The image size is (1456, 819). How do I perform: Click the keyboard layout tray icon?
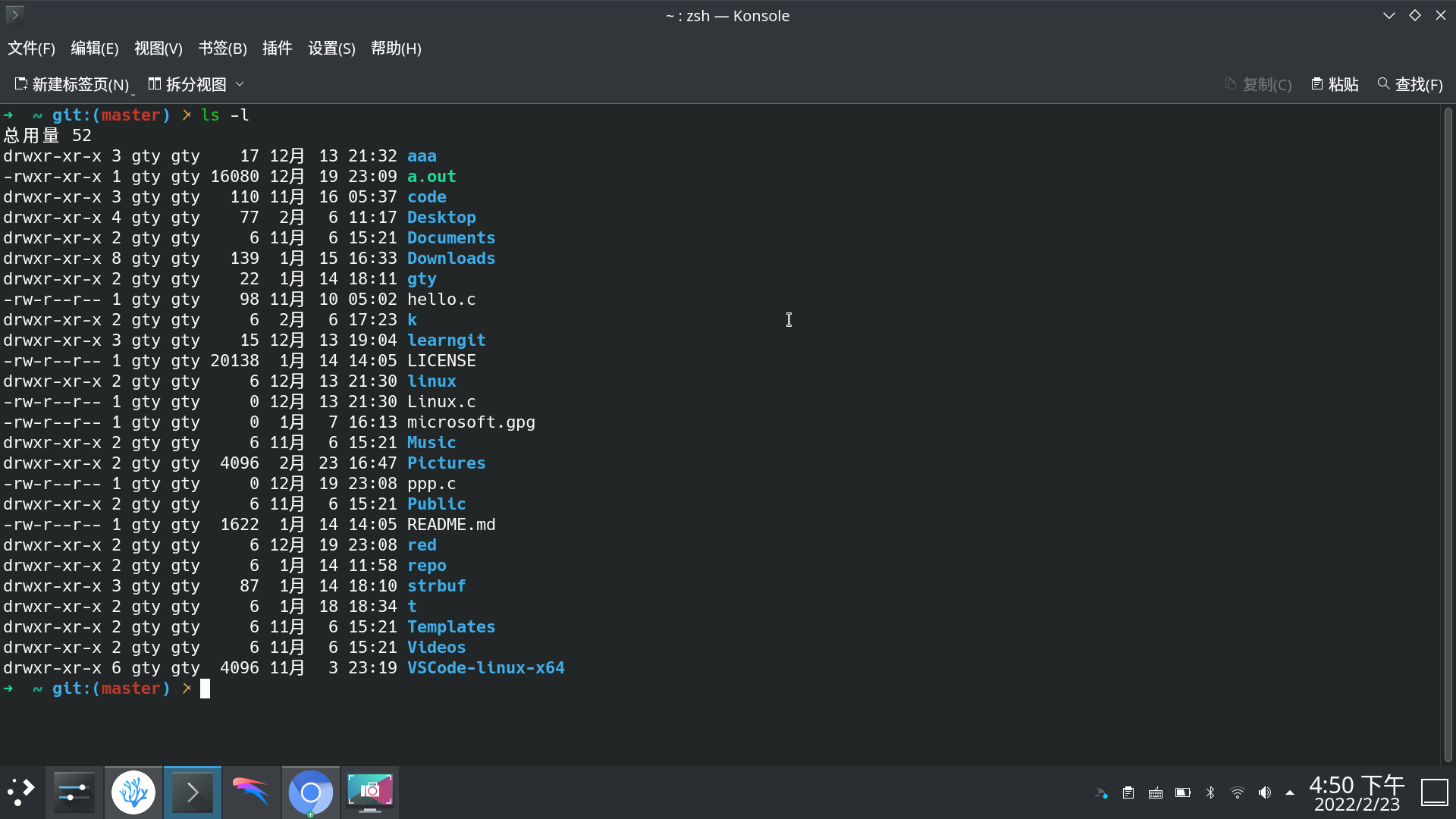1156,792
